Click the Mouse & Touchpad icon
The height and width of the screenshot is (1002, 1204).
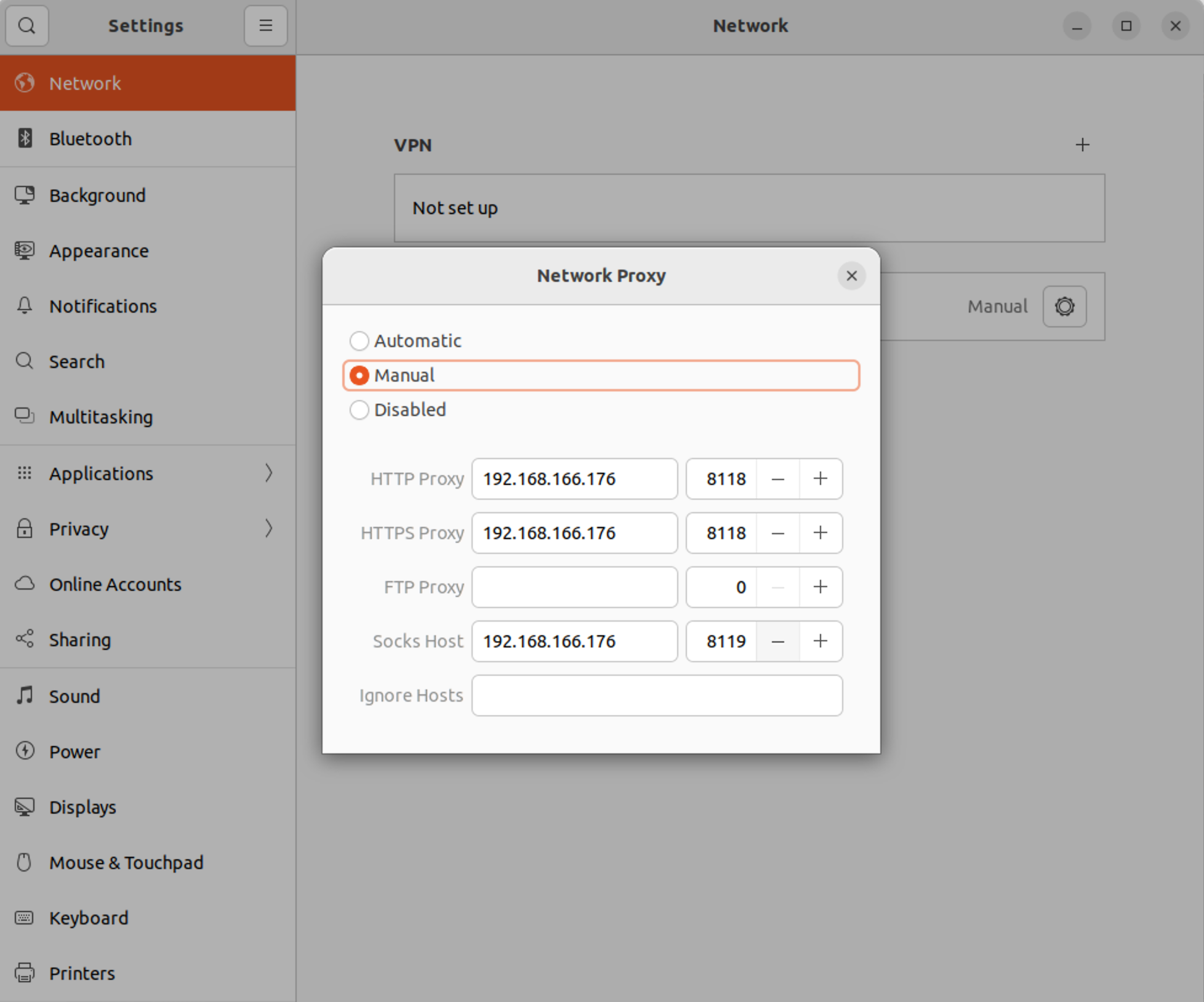25,862
